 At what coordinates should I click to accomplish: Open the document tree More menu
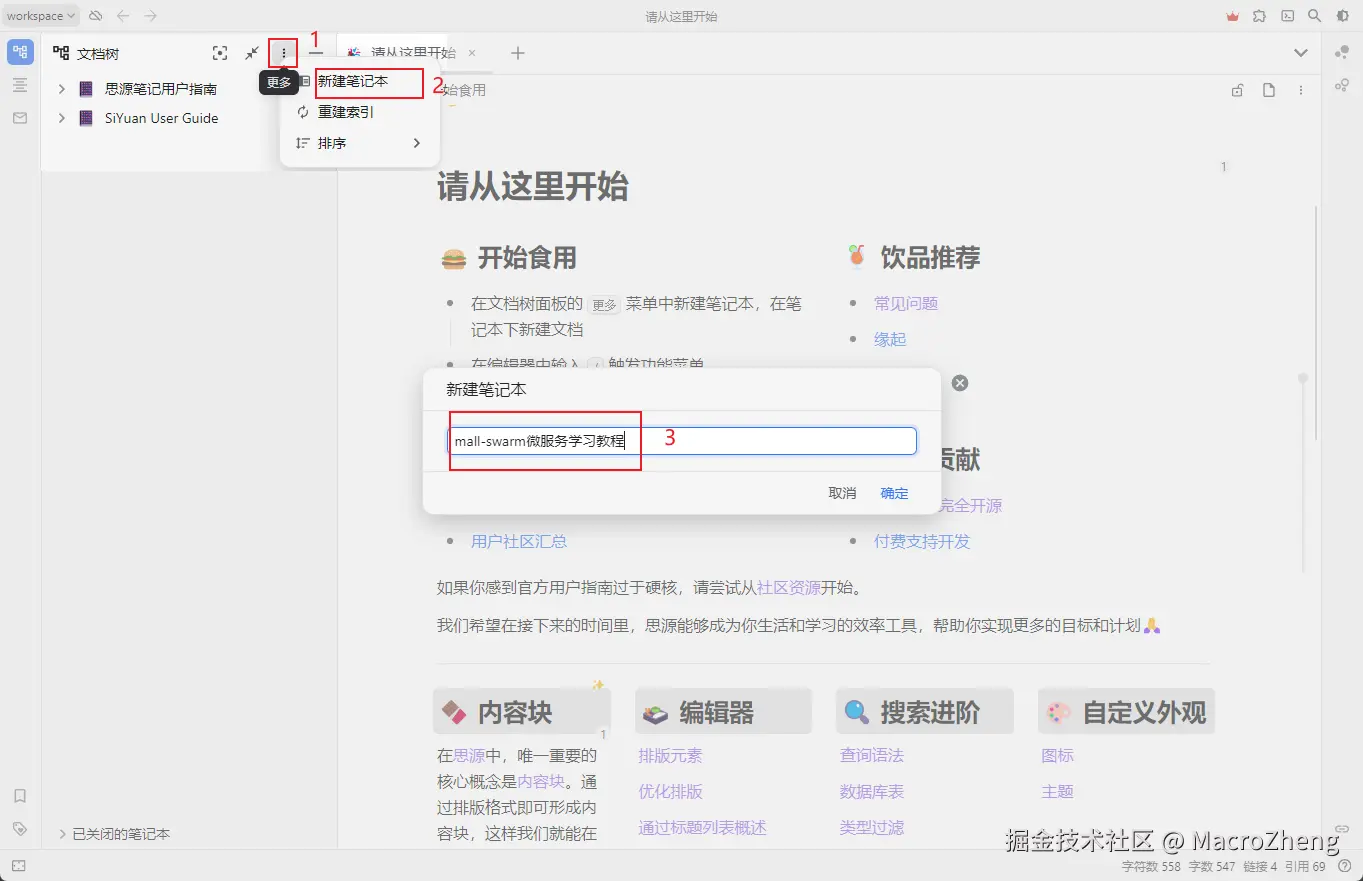click(284, 53)
